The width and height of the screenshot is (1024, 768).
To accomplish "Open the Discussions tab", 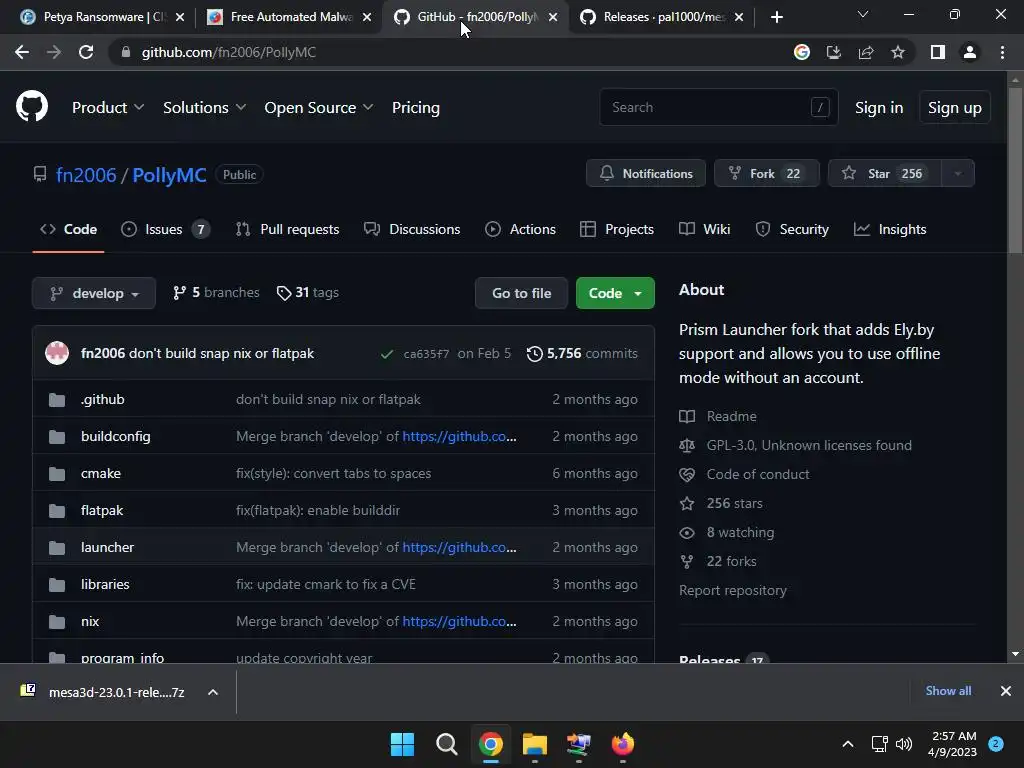I will coord(412,229).
